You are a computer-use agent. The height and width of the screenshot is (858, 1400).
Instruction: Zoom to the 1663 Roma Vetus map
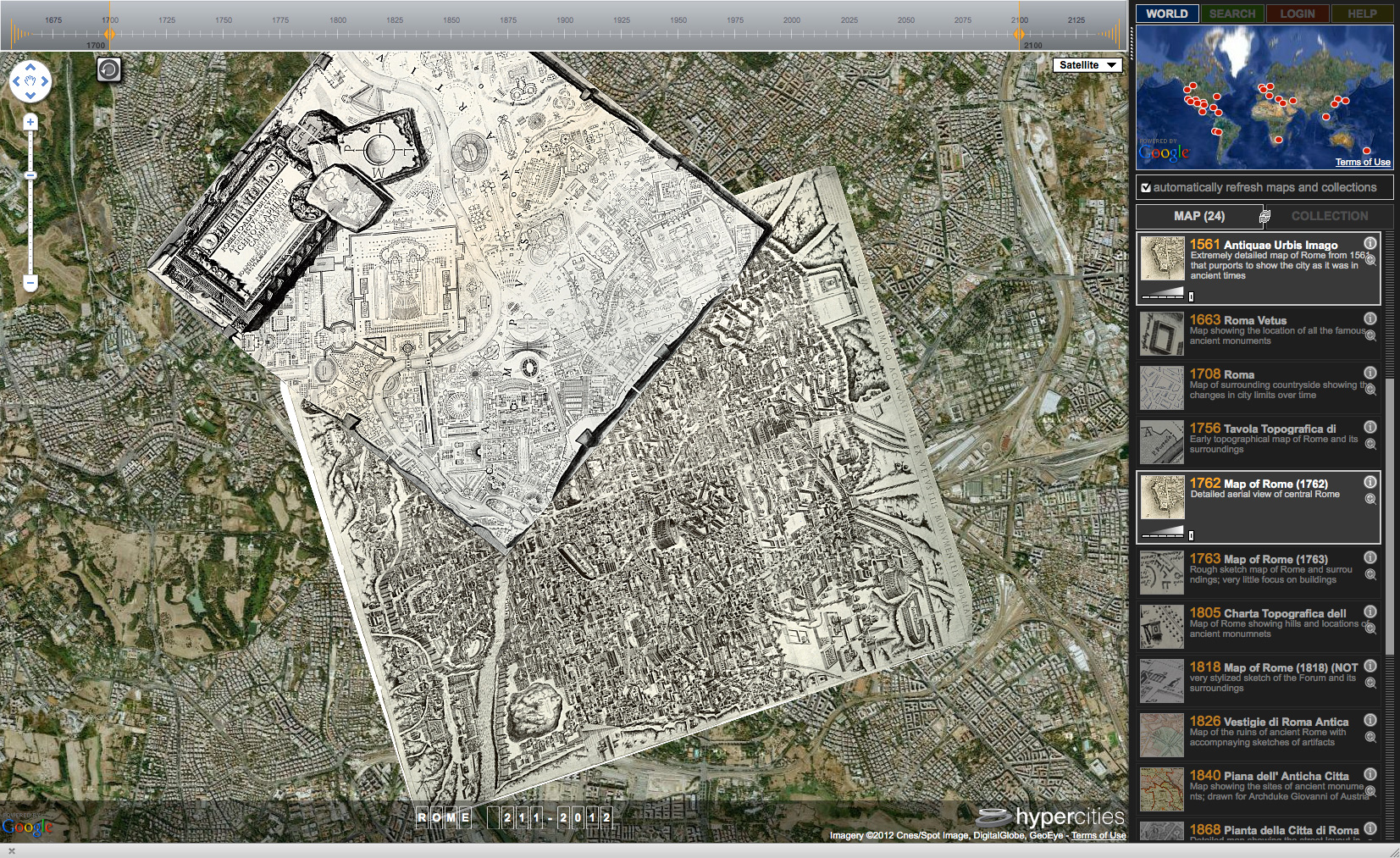1370,336
